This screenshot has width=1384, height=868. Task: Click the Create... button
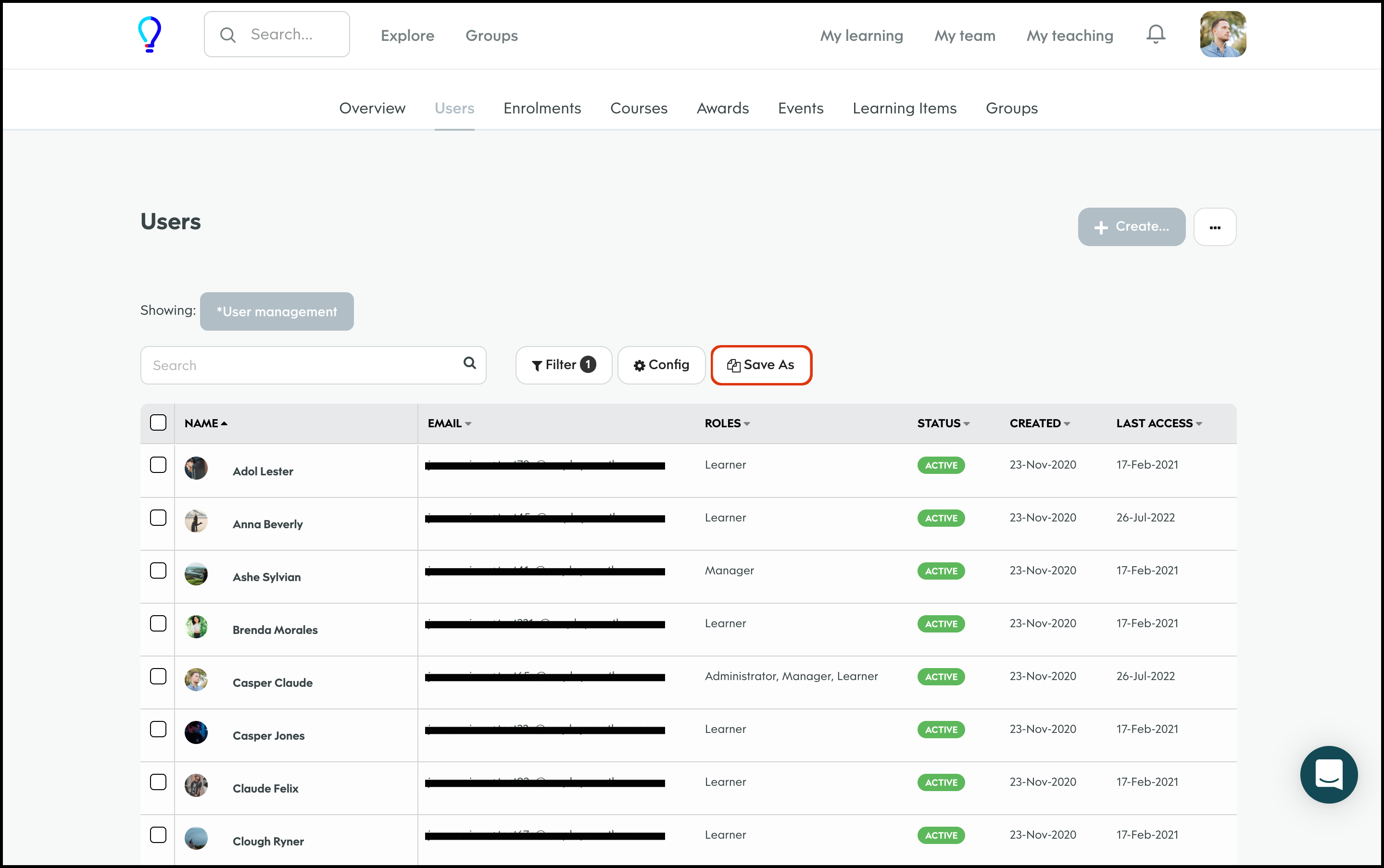1132,227
